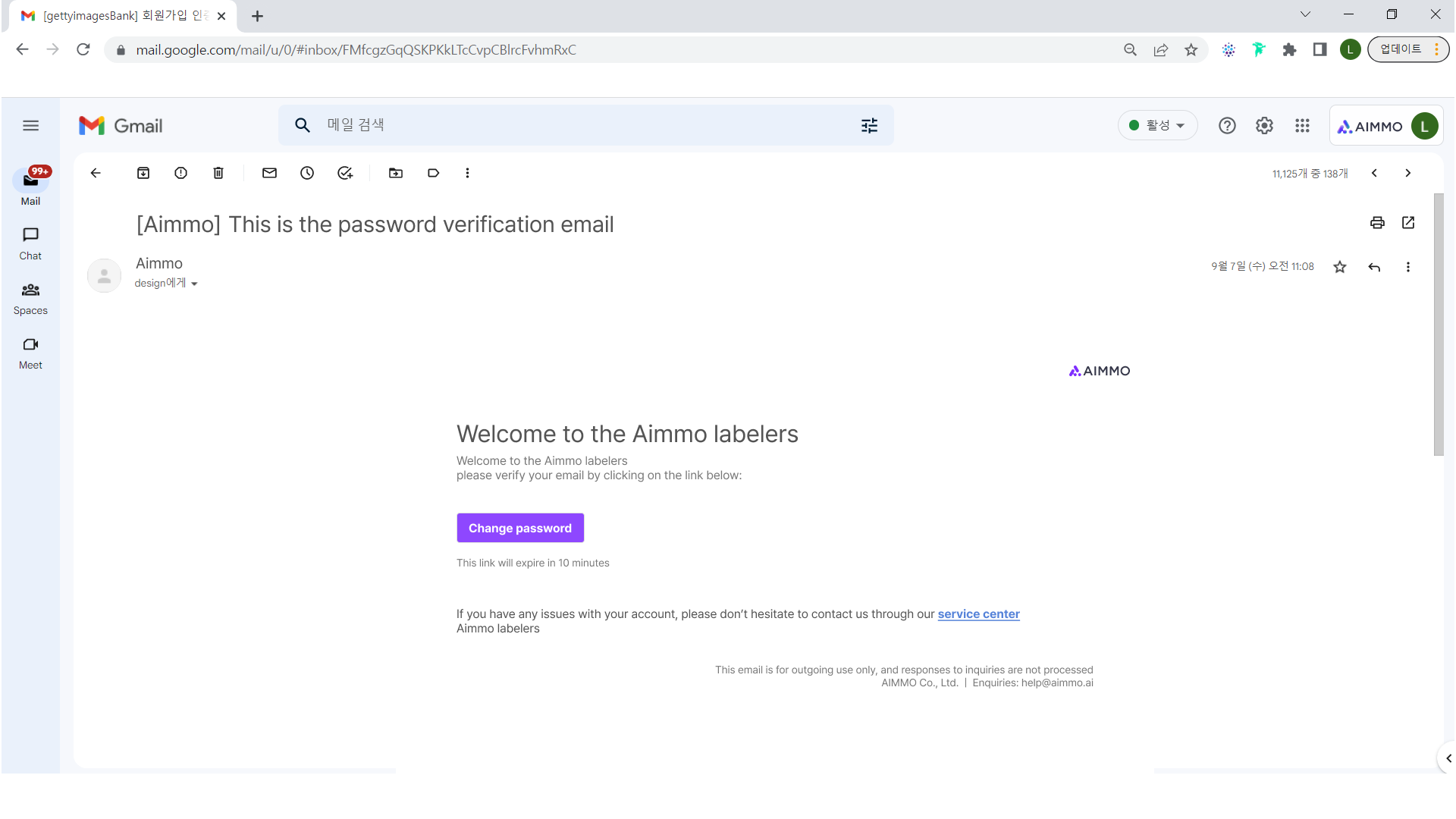Screen dimensions: 1456x819
Task: Show search options filter icon
Action: [870, 126]
